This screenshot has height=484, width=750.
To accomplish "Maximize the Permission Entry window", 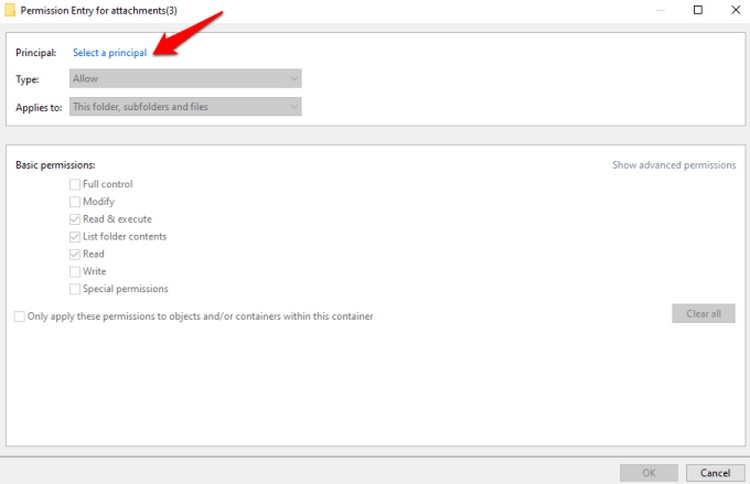I will [698, 10].
